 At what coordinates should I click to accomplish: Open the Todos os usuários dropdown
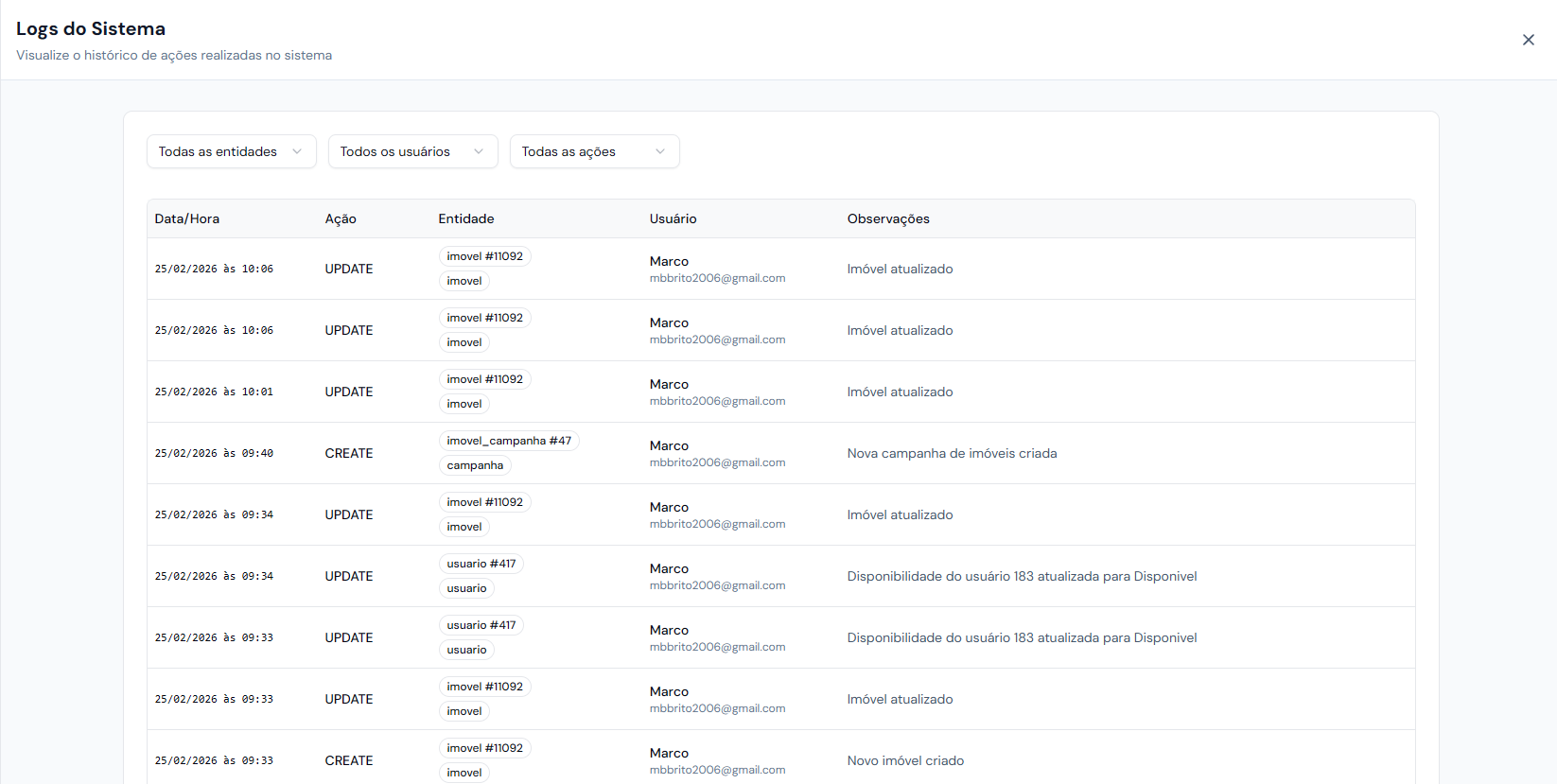tap(412, 151)
